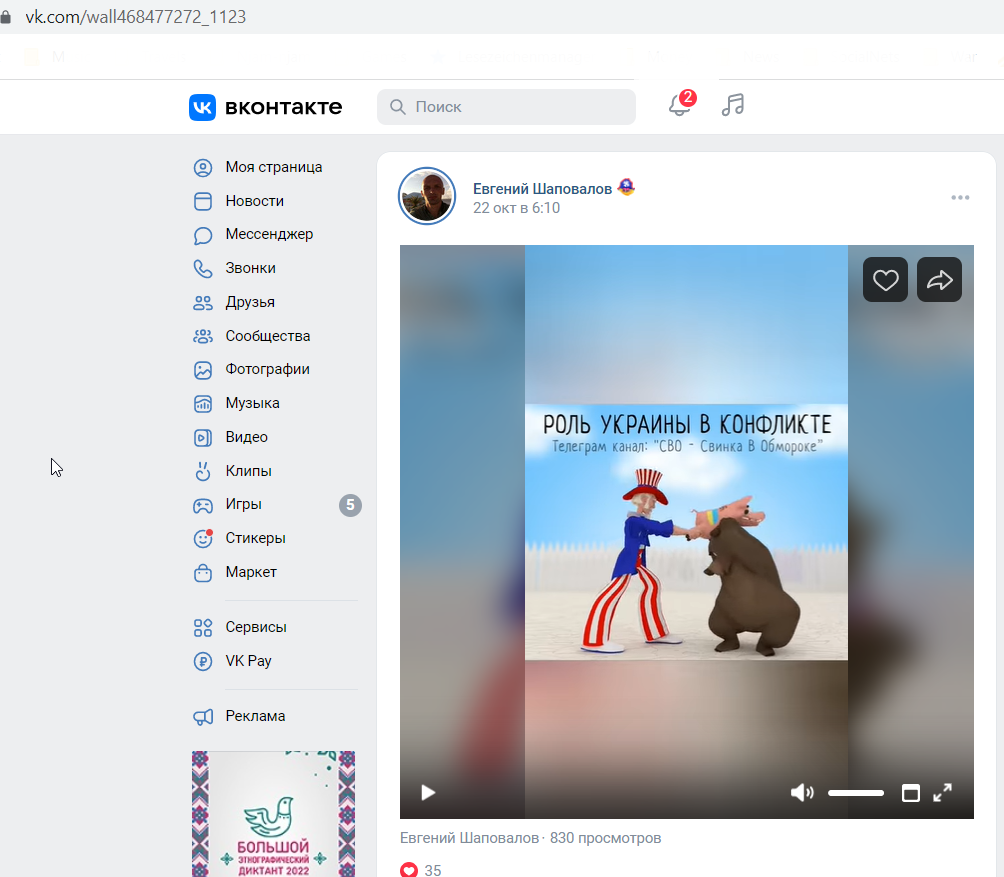Click the Реклама link in sidebar
Image resolution: width=1004 pixels, height=877 pixels.
(255, 716)
